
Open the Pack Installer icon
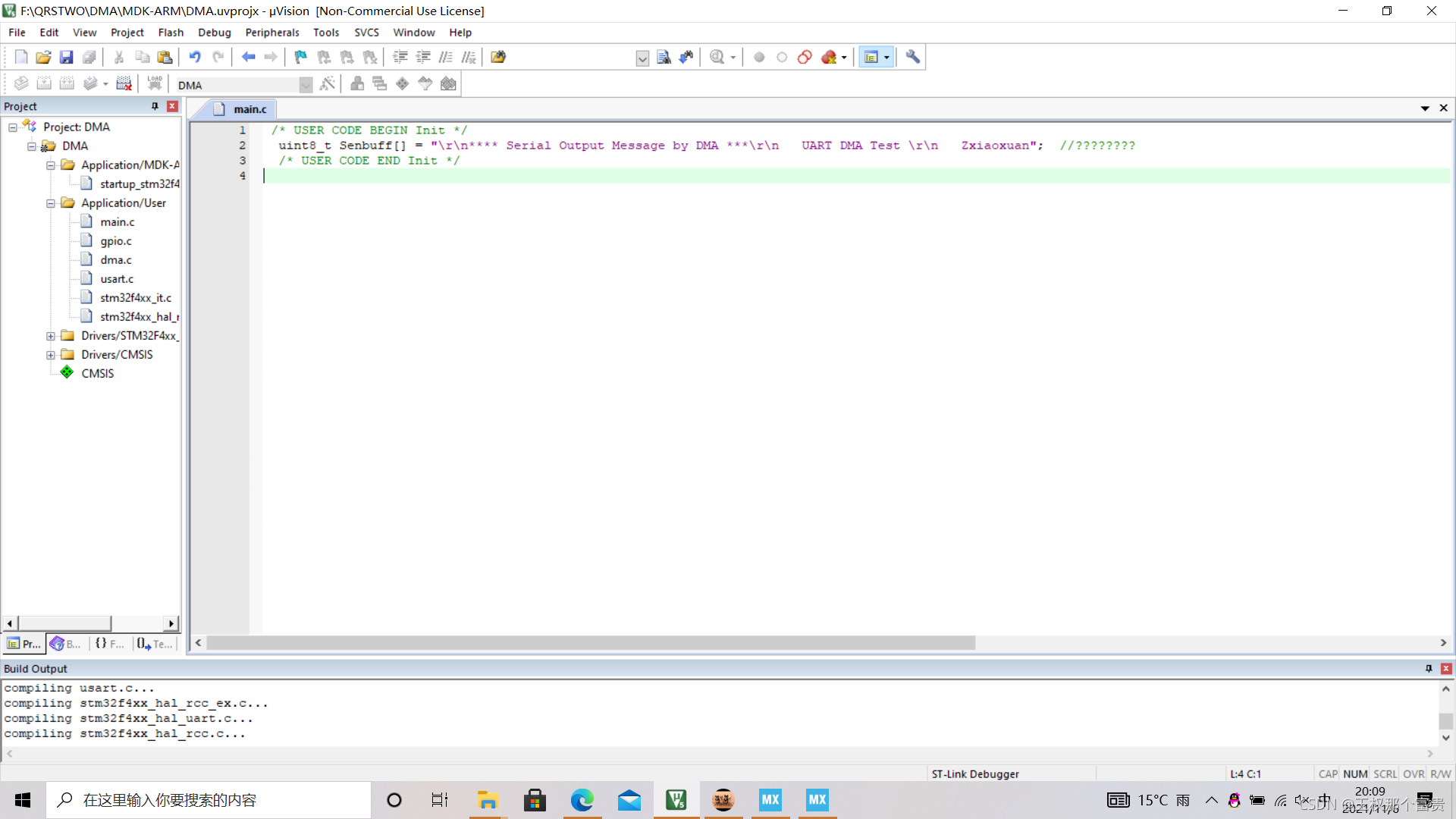pos(448,83)
